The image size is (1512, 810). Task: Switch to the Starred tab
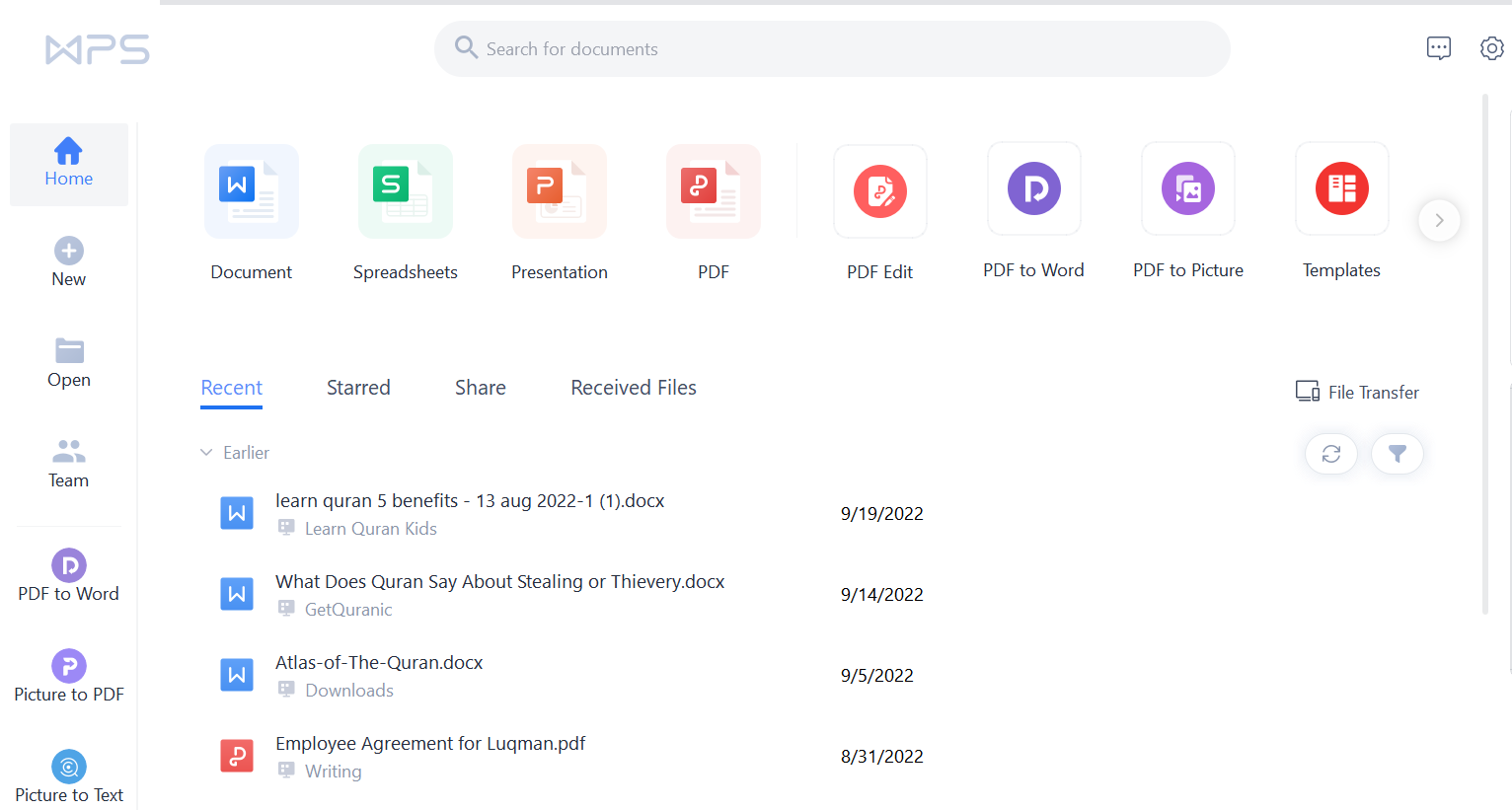(358, 388)
